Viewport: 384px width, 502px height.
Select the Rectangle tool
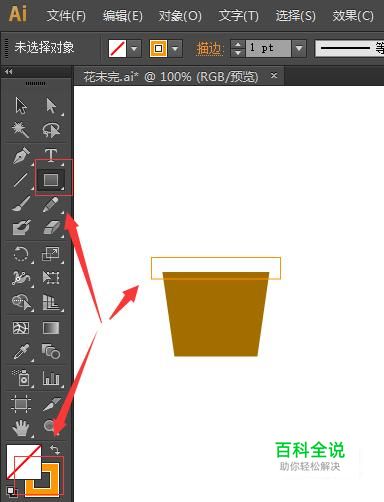(x=51, y=180)
